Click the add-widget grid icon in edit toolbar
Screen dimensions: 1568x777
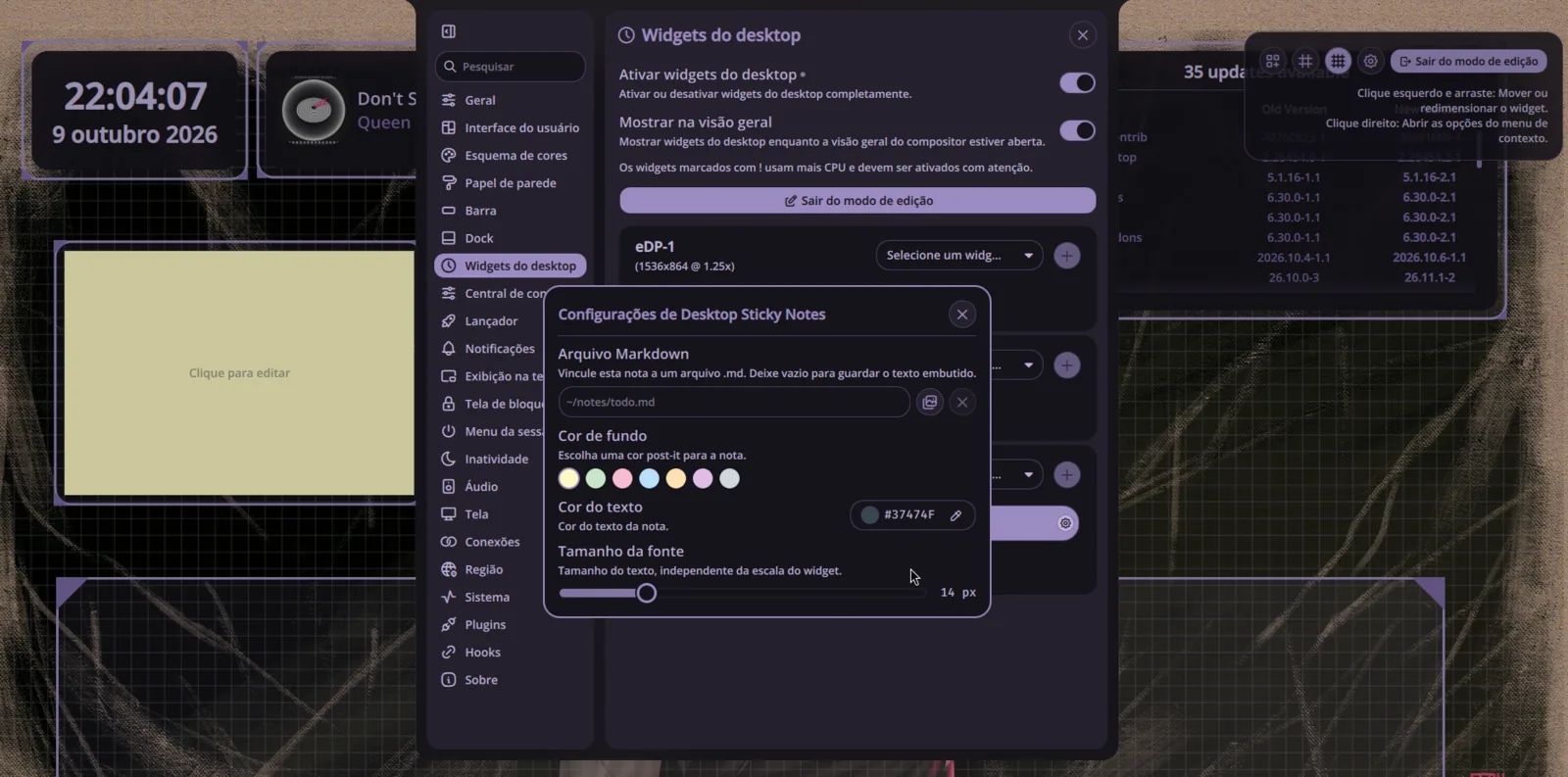pos(1273,61)
